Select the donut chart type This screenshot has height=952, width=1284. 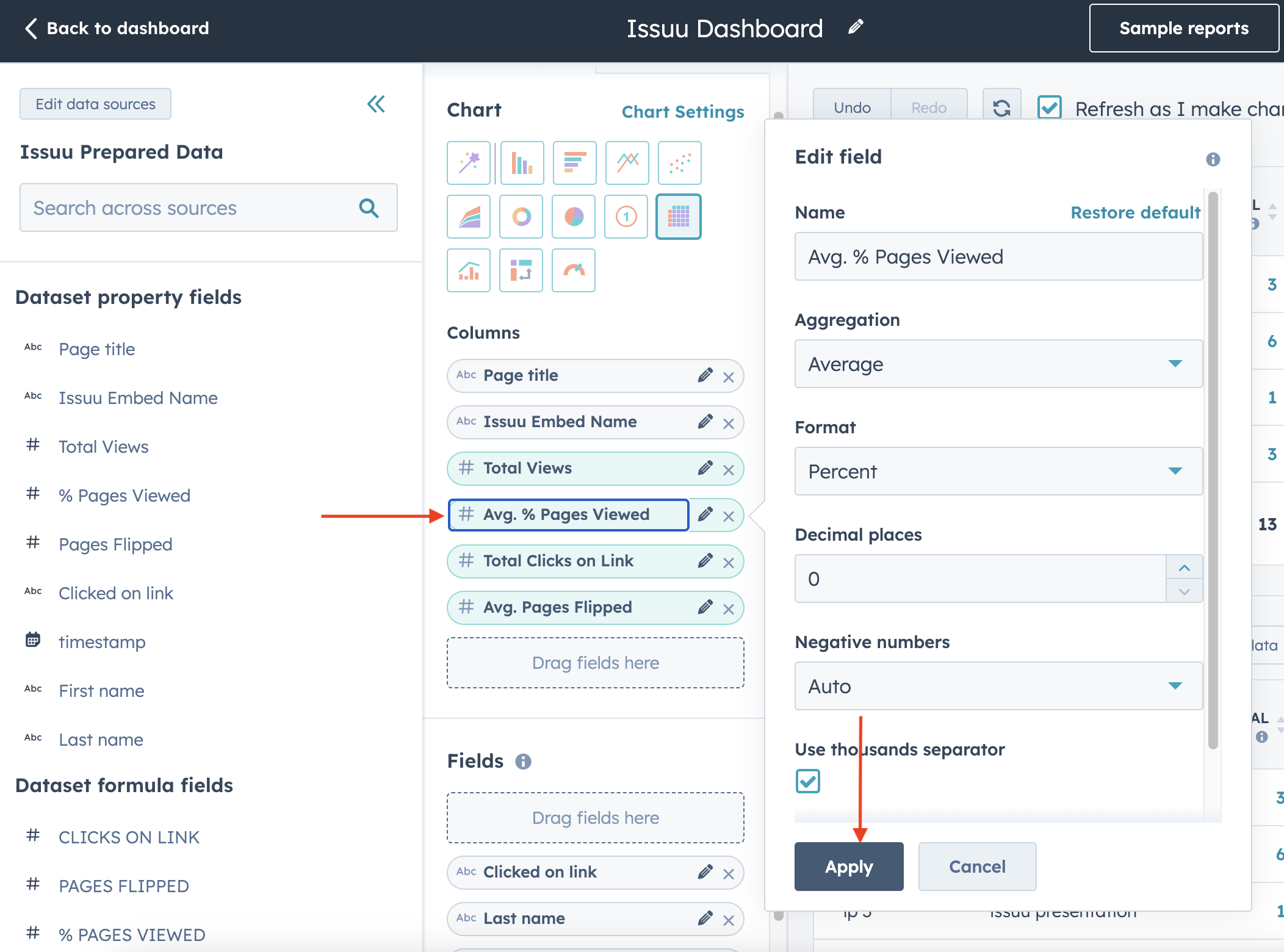521,217
